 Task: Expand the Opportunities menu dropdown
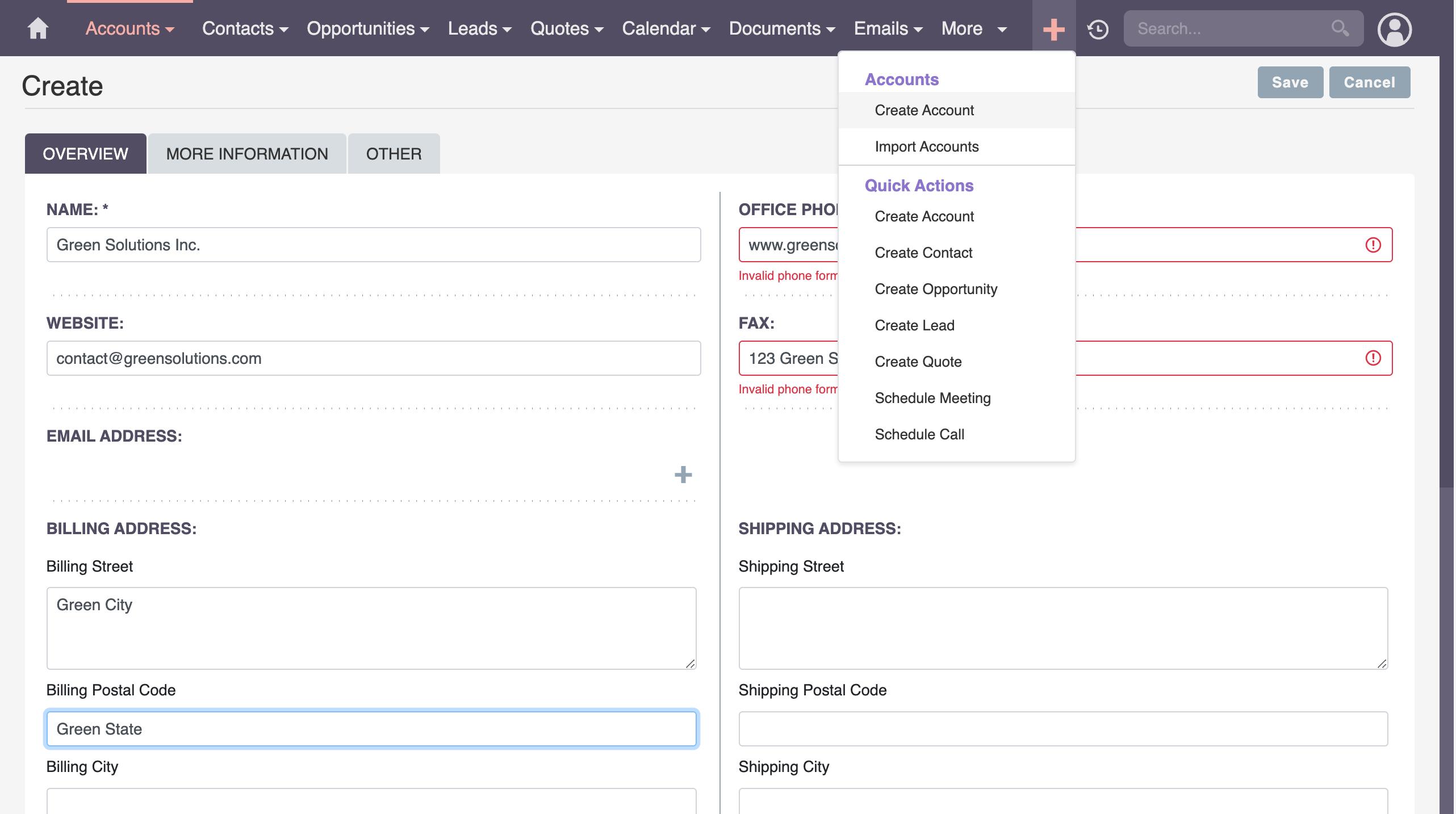pos(367,28)
